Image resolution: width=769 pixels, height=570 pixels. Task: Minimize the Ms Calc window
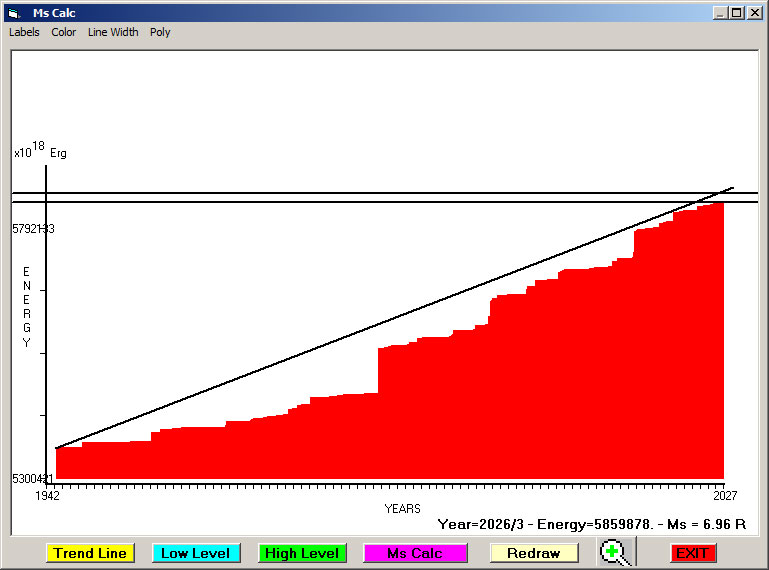[720, 13]
